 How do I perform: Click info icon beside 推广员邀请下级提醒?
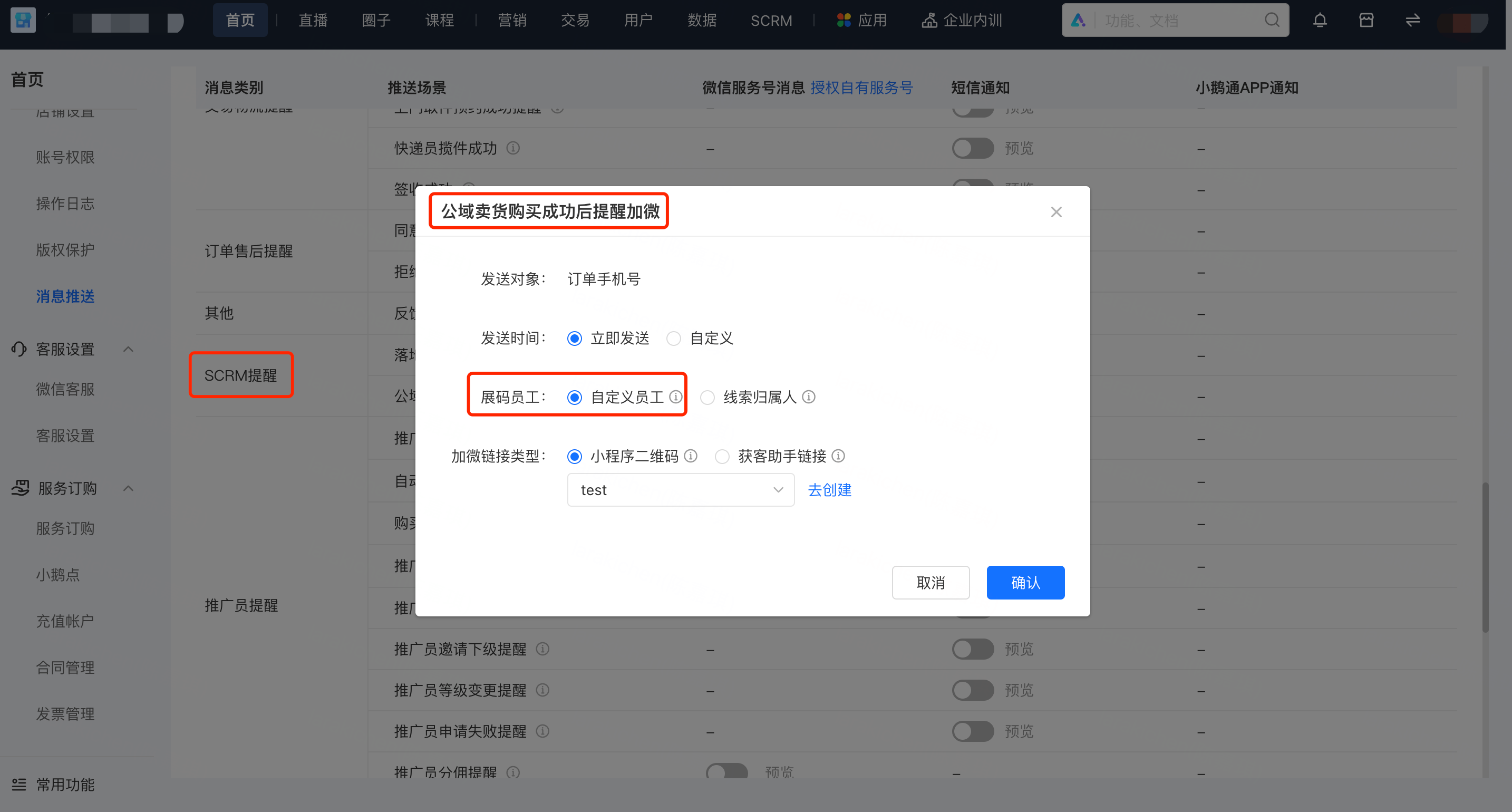[x=543, y=649]
